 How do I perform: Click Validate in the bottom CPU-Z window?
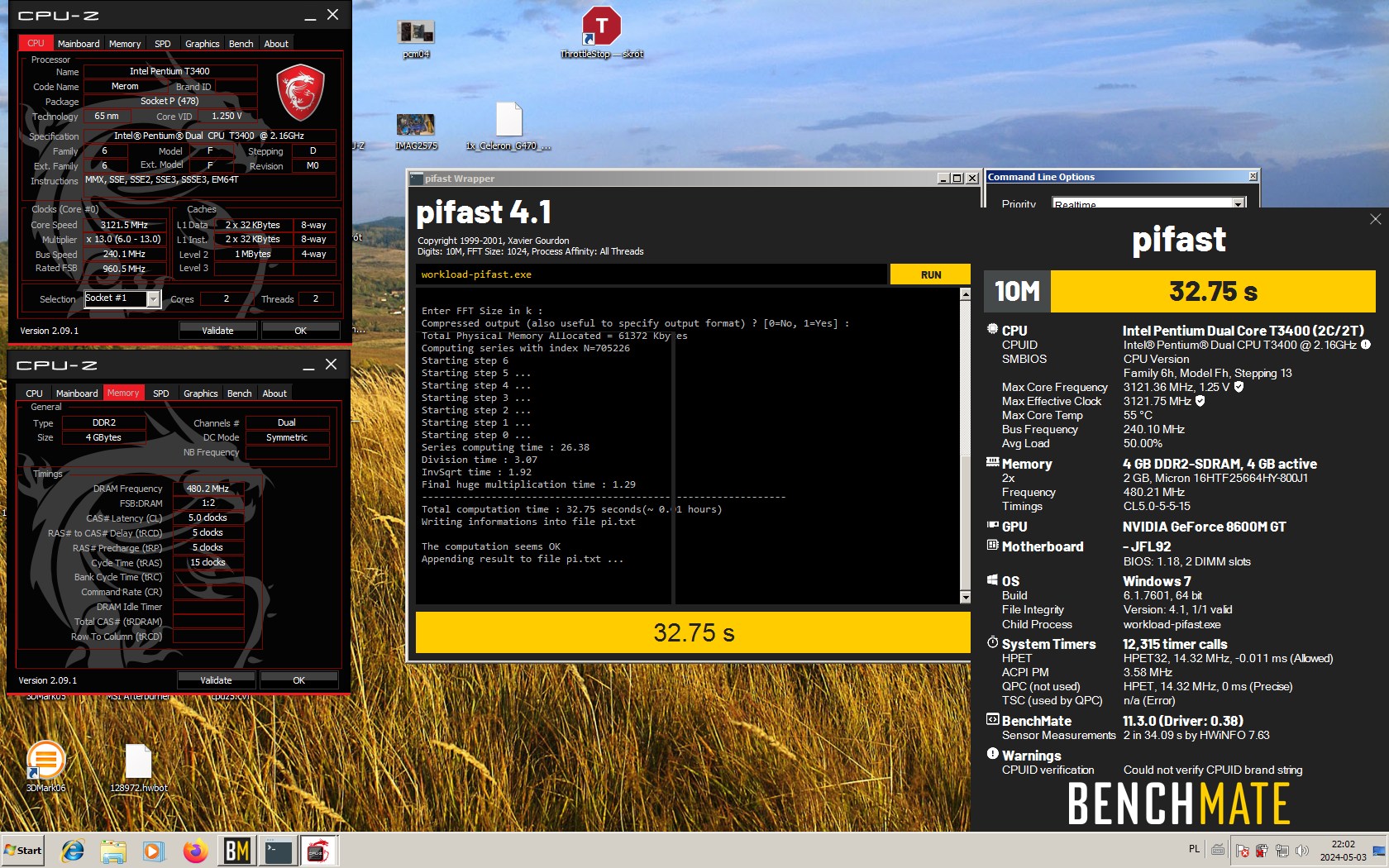(216, 680)
